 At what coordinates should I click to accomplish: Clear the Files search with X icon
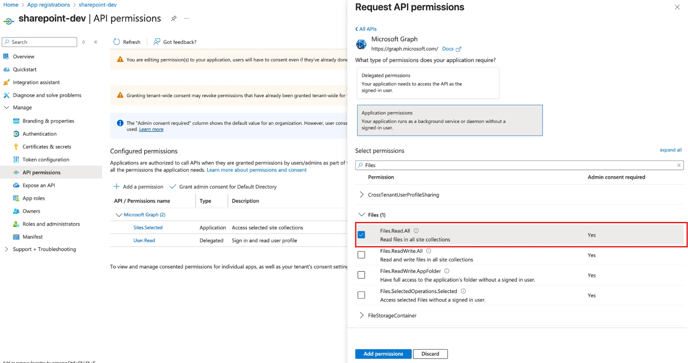[679, 165]
